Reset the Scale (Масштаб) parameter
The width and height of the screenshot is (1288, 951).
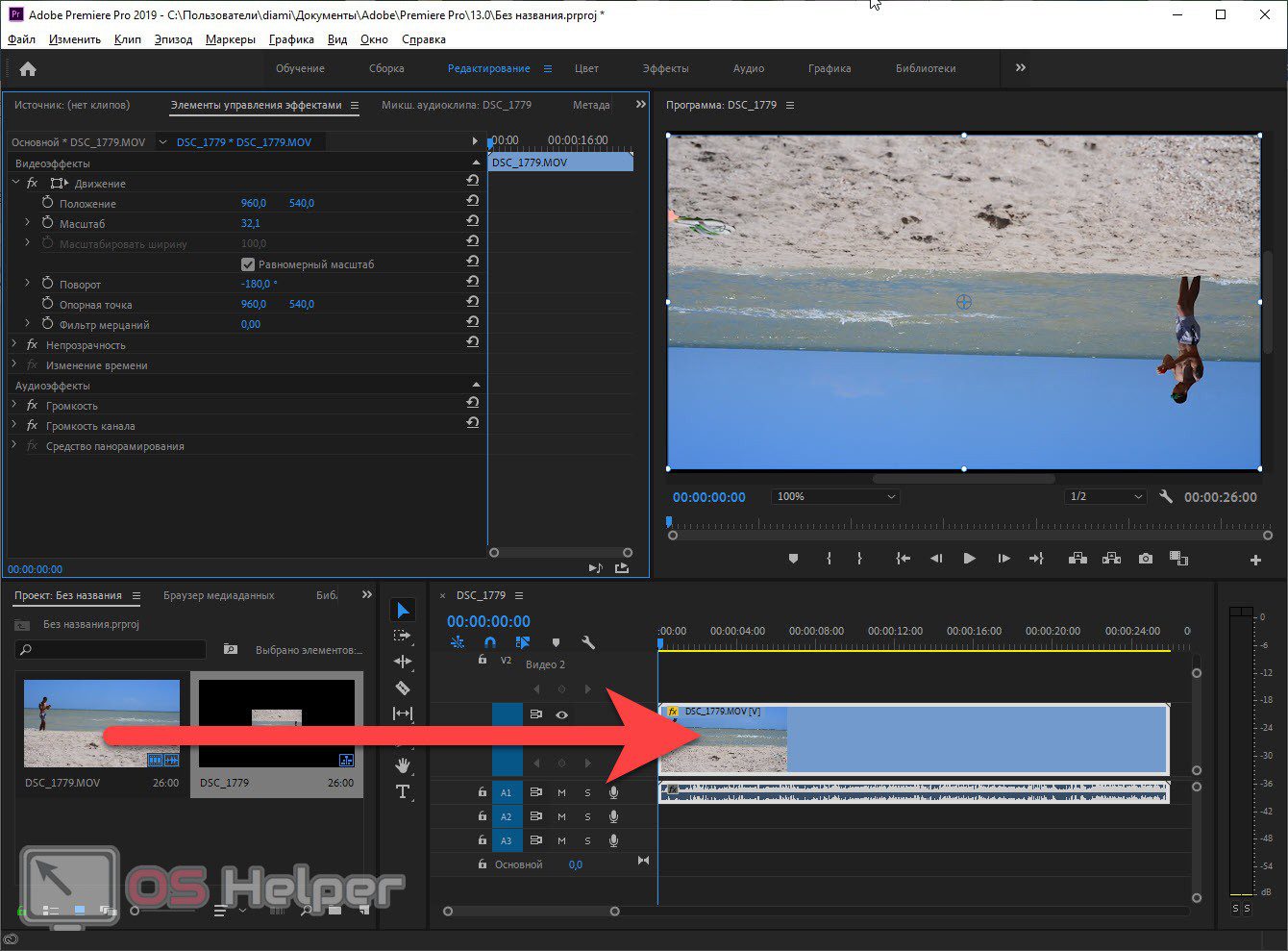(473, 221)
